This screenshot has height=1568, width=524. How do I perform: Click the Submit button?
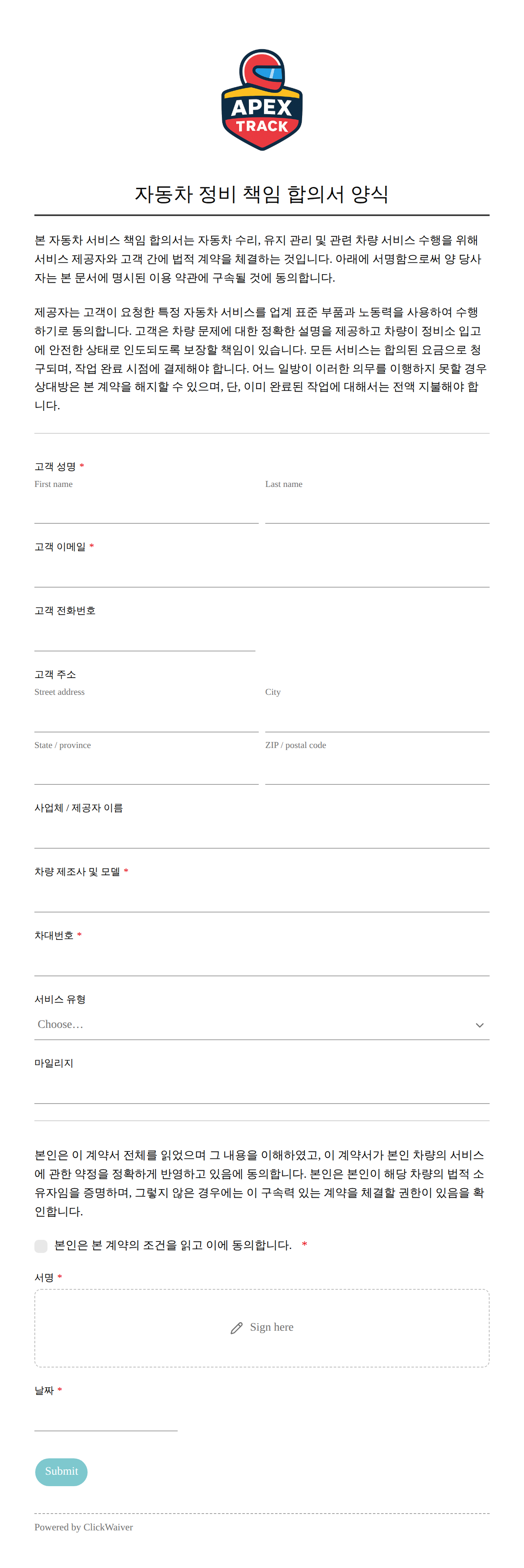coord(61,1472)
